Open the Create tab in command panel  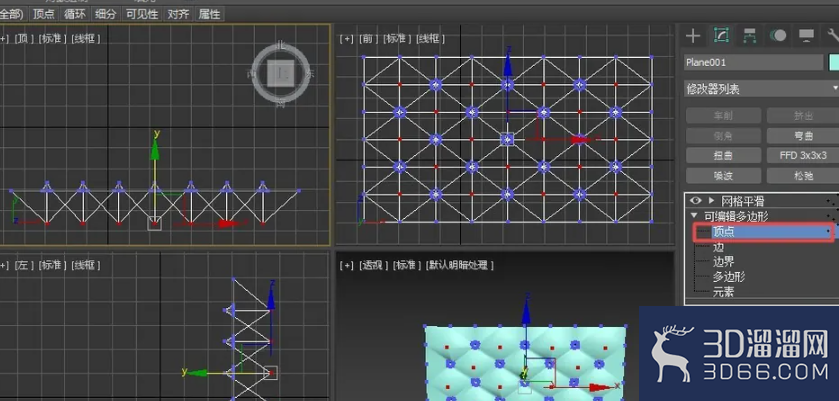pyautogui.click(x=693, y=36)
